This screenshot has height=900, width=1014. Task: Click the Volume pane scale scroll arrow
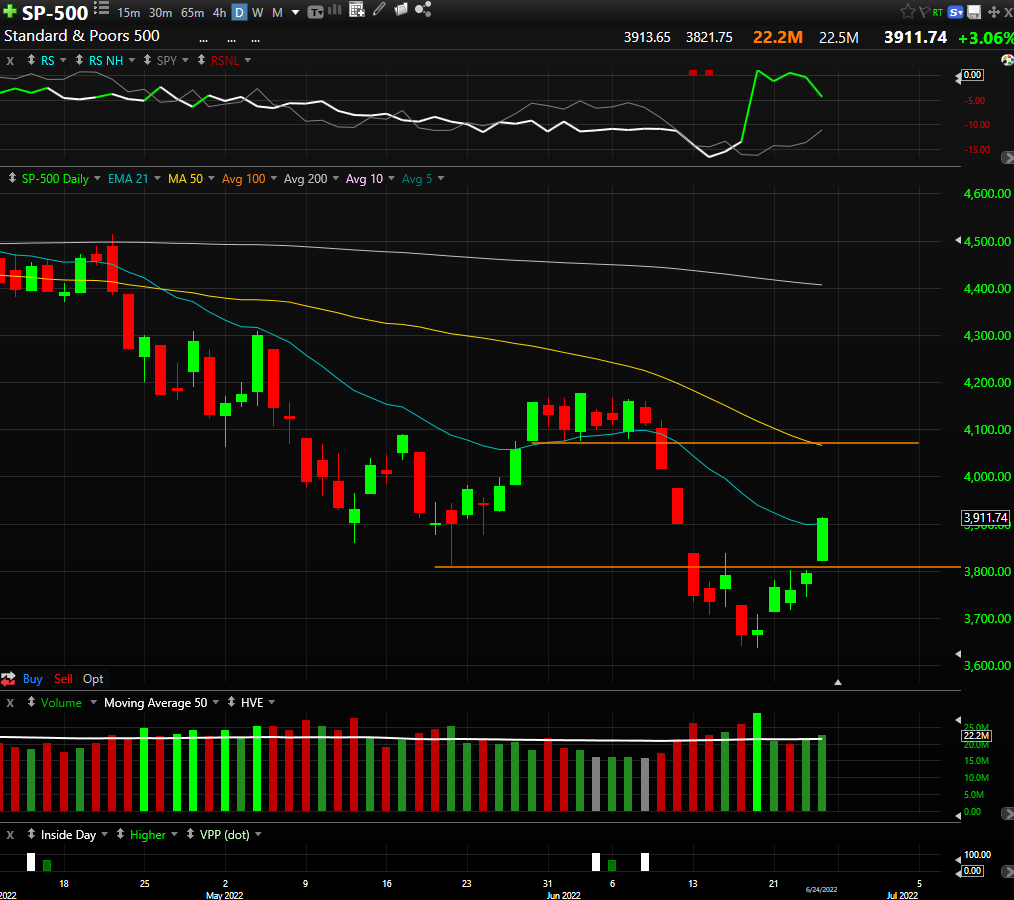click(1007, 813)
